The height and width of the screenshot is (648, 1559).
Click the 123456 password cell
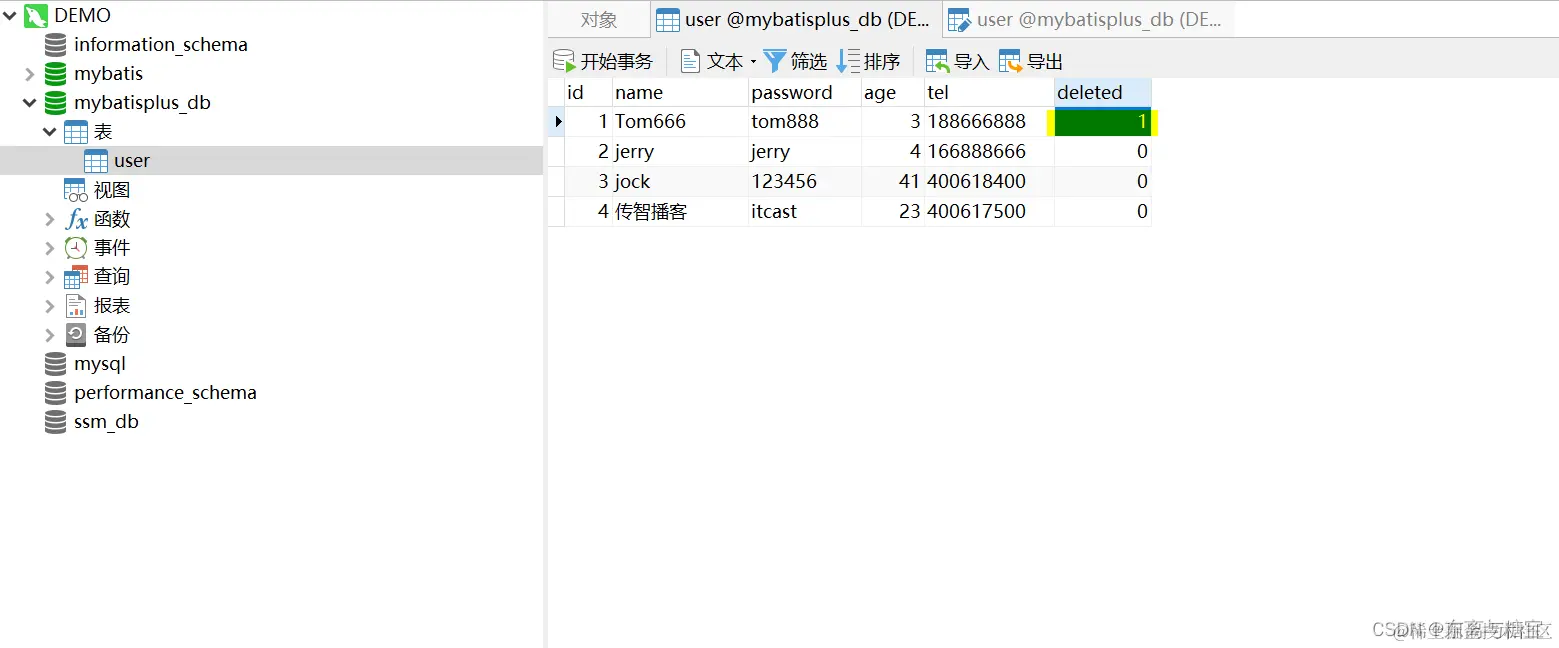805,182
